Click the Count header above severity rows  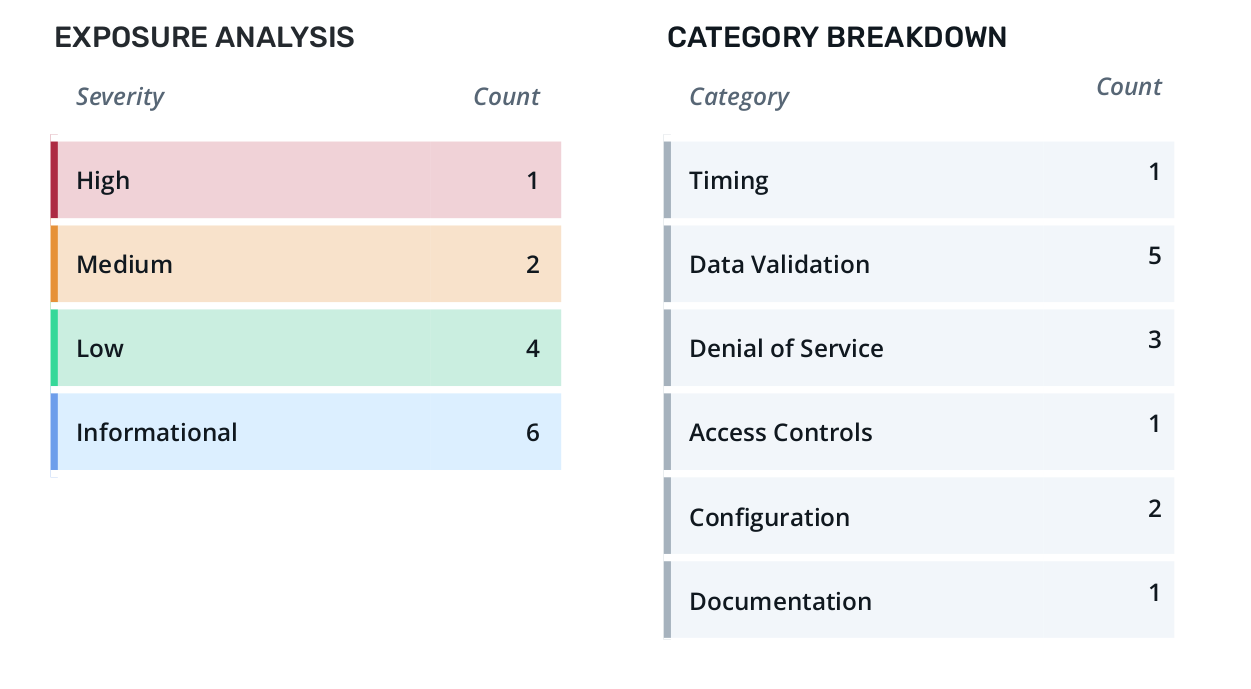(x=506, y=97)
